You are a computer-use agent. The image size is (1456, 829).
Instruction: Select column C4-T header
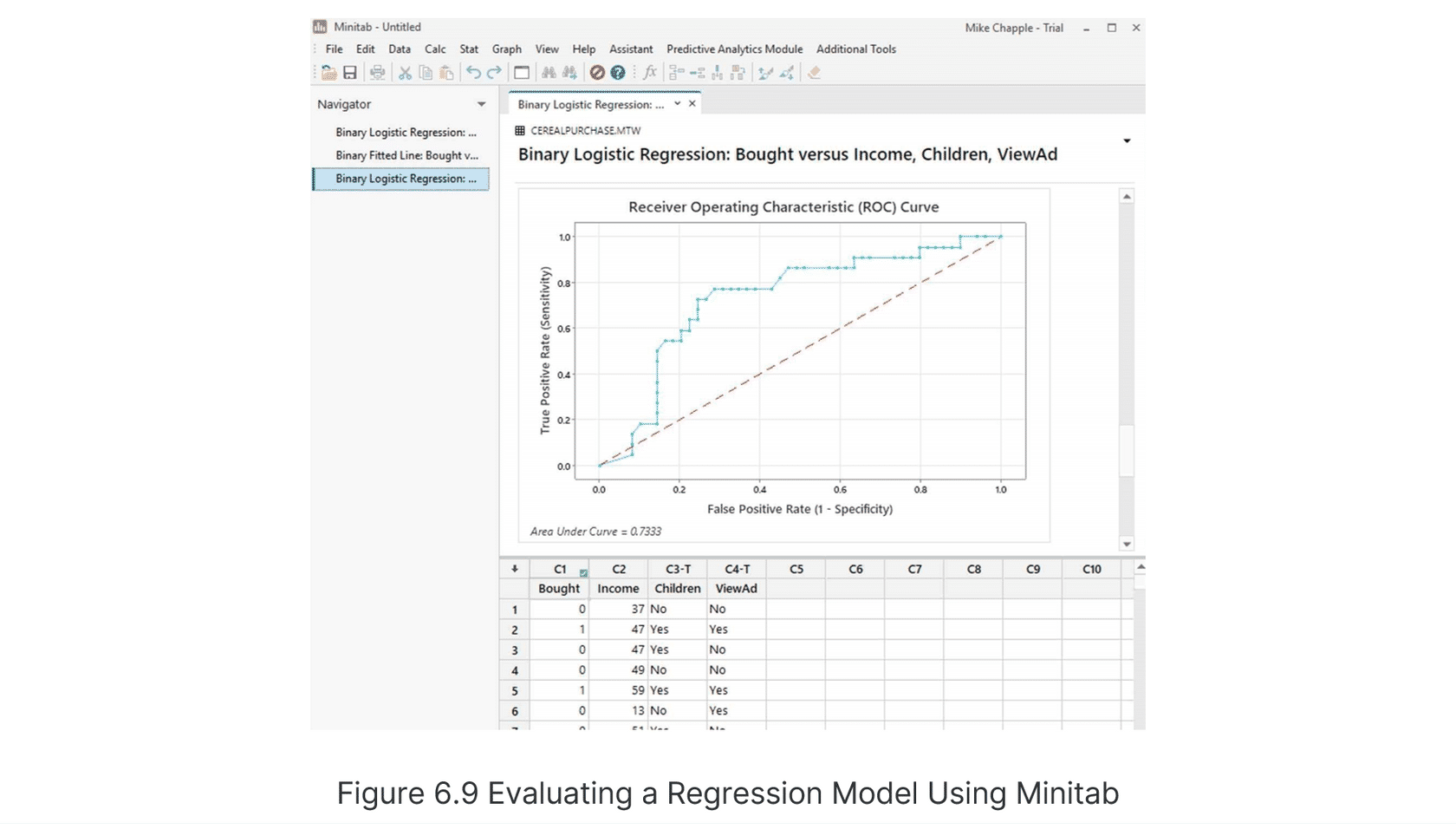point(737,569)
